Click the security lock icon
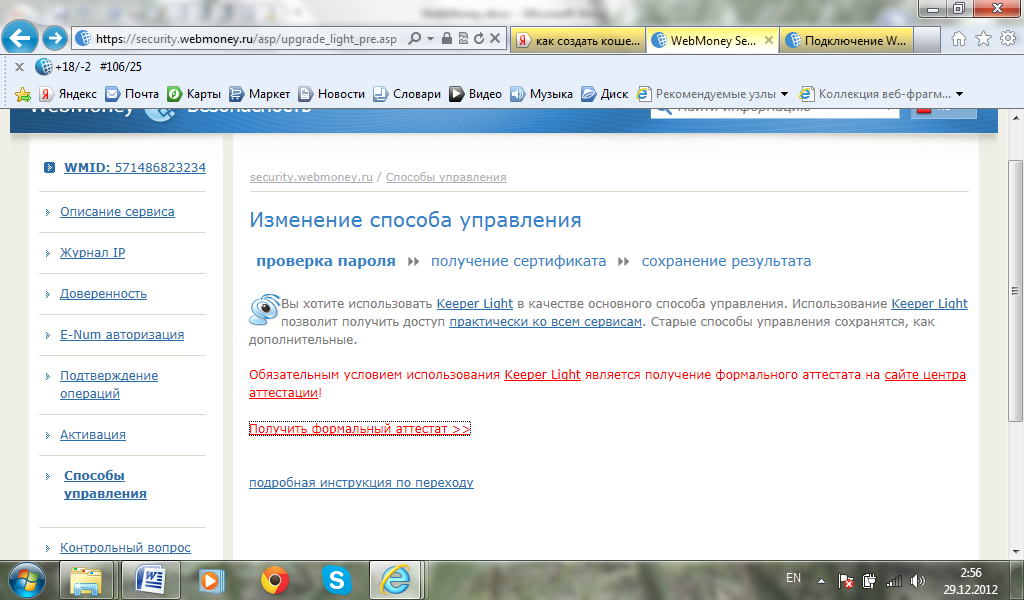 (447, 39)
